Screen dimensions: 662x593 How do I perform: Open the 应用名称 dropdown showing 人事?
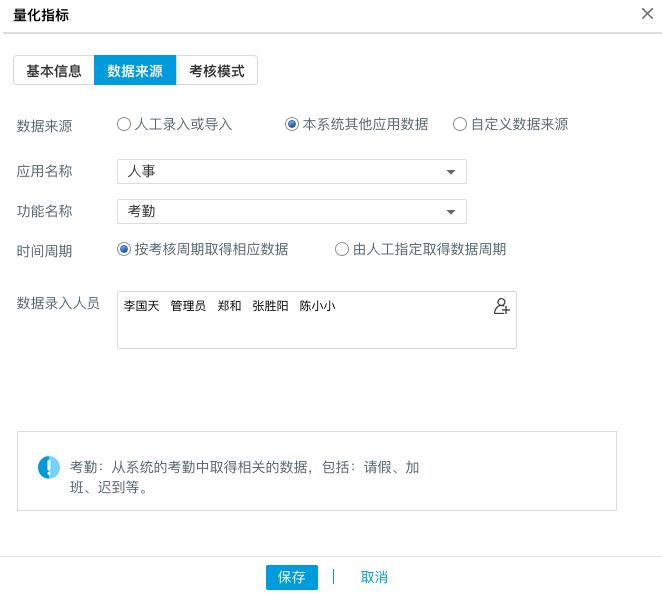tap(291, 172)
